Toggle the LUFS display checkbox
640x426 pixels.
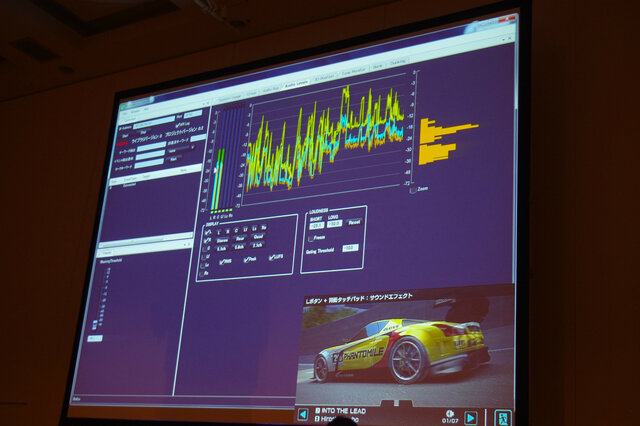tap(275, 259)
